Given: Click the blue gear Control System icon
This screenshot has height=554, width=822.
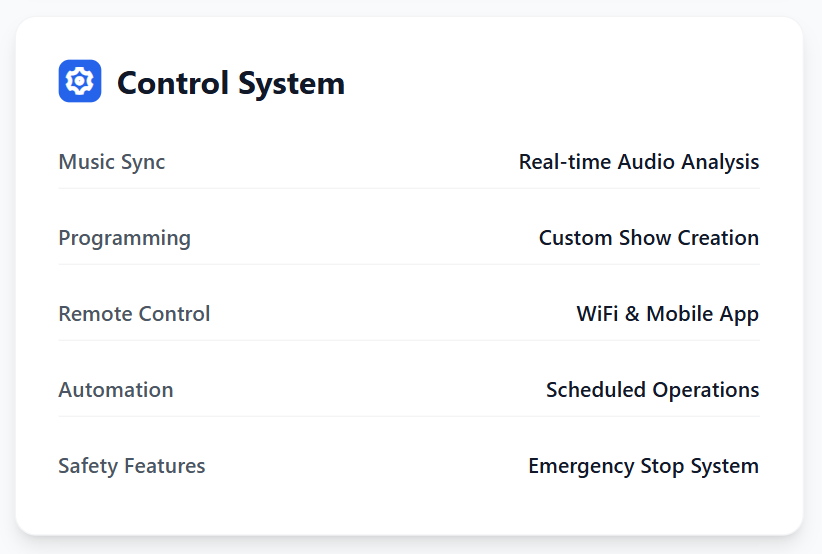Looking at the screenshot, I should click(x=80, y=81).
